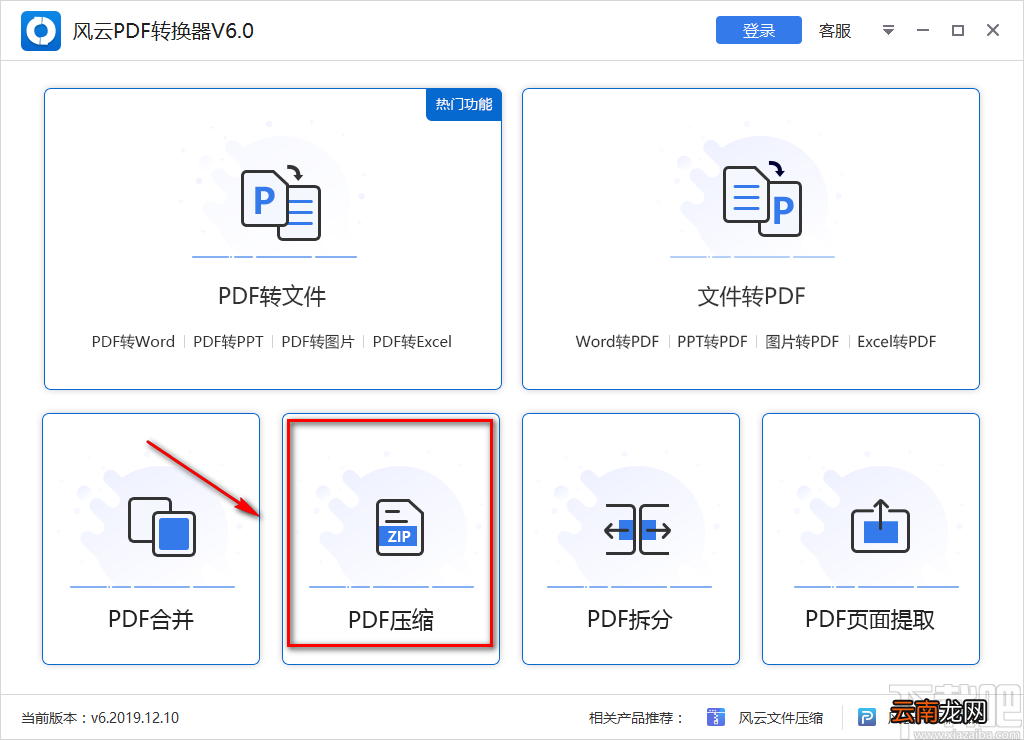Click the PDF拆分 label

630,619
